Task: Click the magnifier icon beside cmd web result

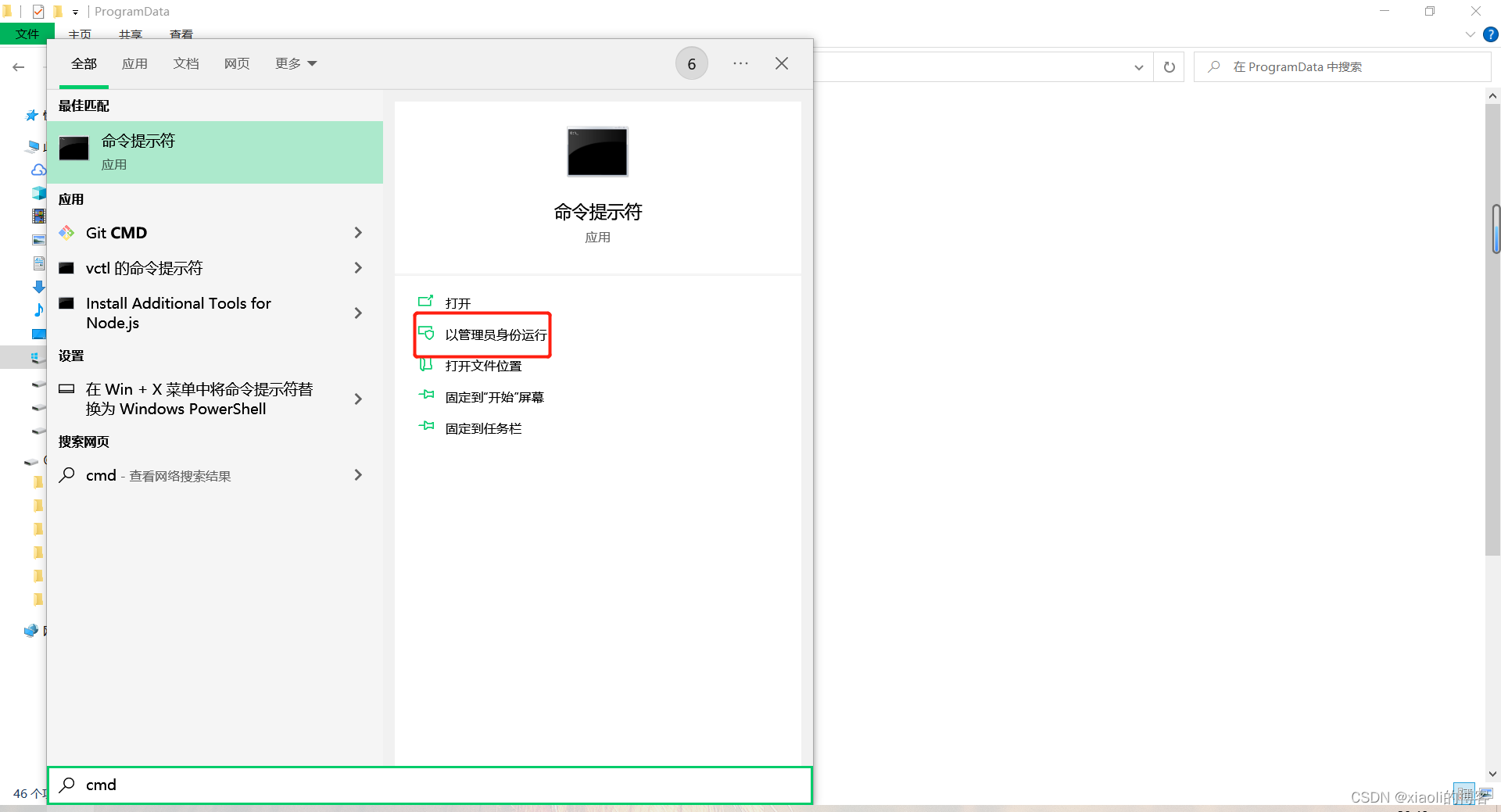Action: [x=67, y=474]
